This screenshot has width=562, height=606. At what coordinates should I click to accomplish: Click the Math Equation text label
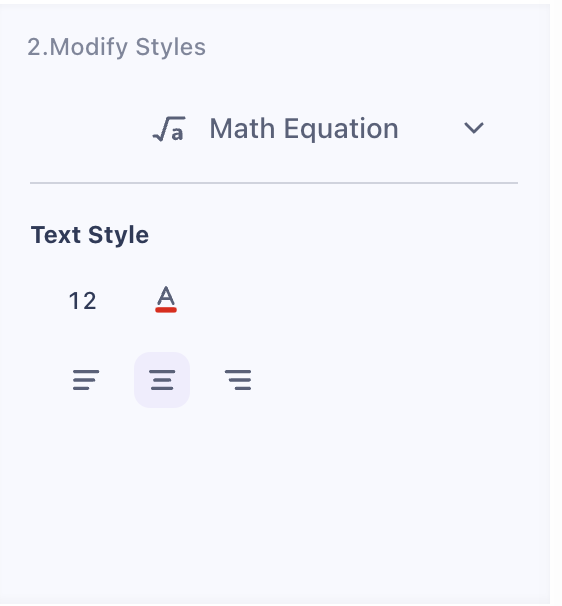(304, 129)
